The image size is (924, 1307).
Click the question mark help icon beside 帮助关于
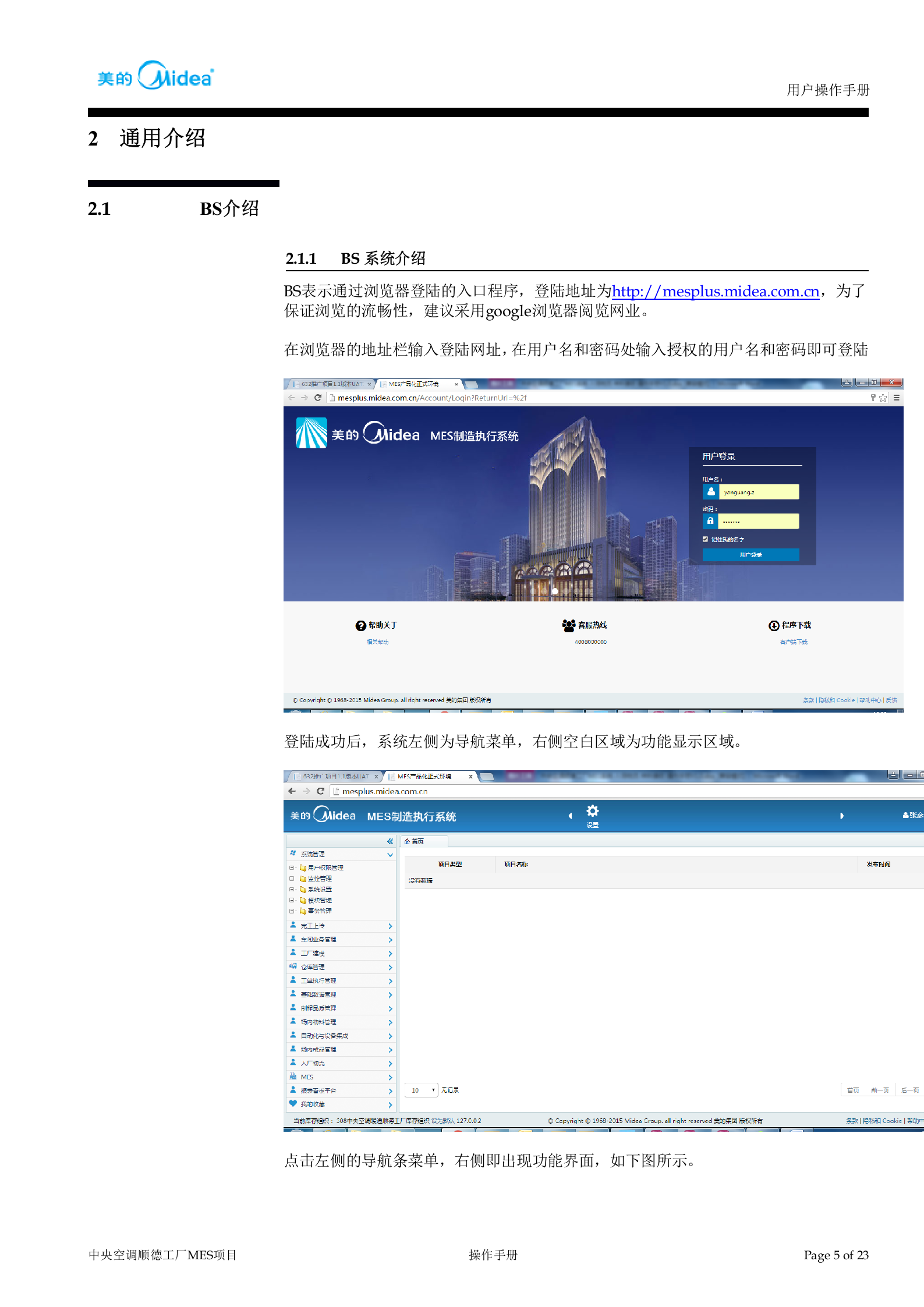pos(361,625)
